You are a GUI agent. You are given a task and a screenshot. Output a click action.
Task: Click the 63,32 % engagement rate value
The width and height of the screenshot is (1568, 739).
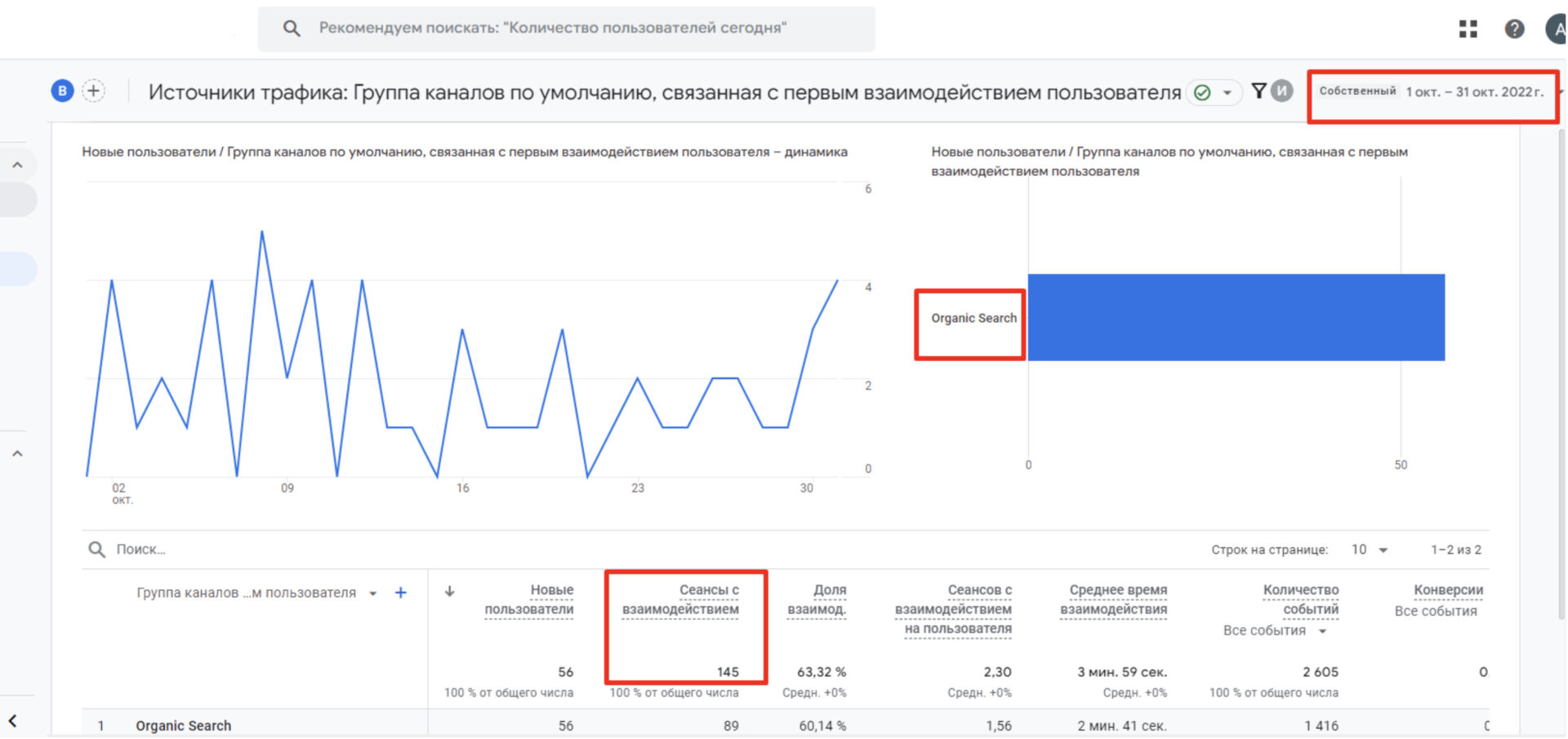pos(822,672)
